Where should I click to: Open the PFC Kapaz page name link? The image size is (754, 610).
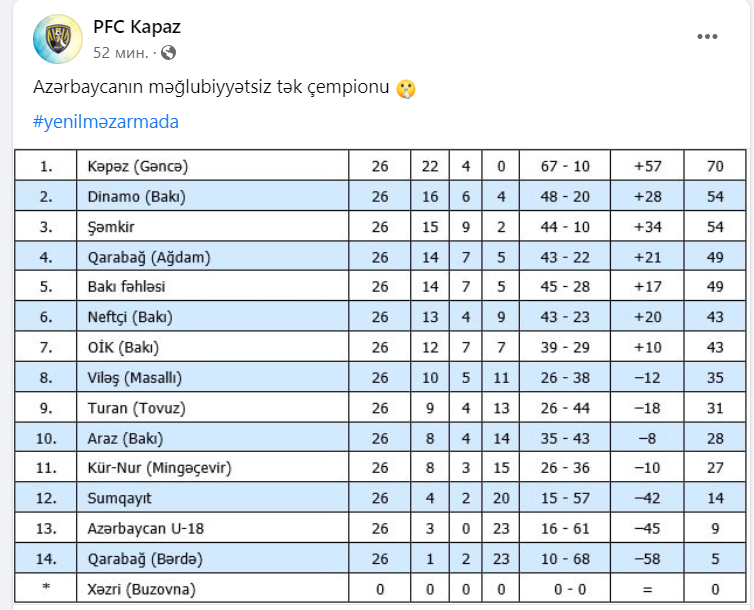tap(136, 27)
